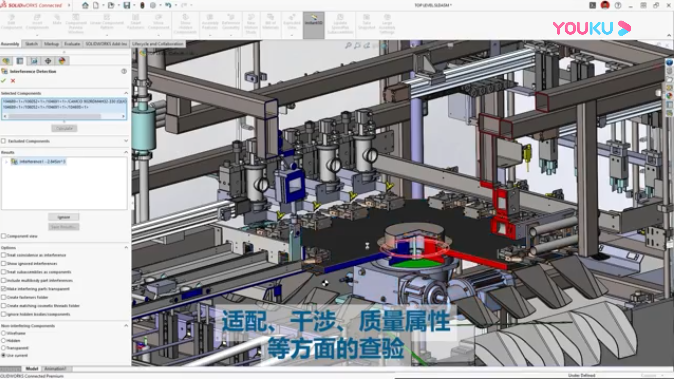
Task: Click the Save Results button
Action: click(x=64, y=227)
